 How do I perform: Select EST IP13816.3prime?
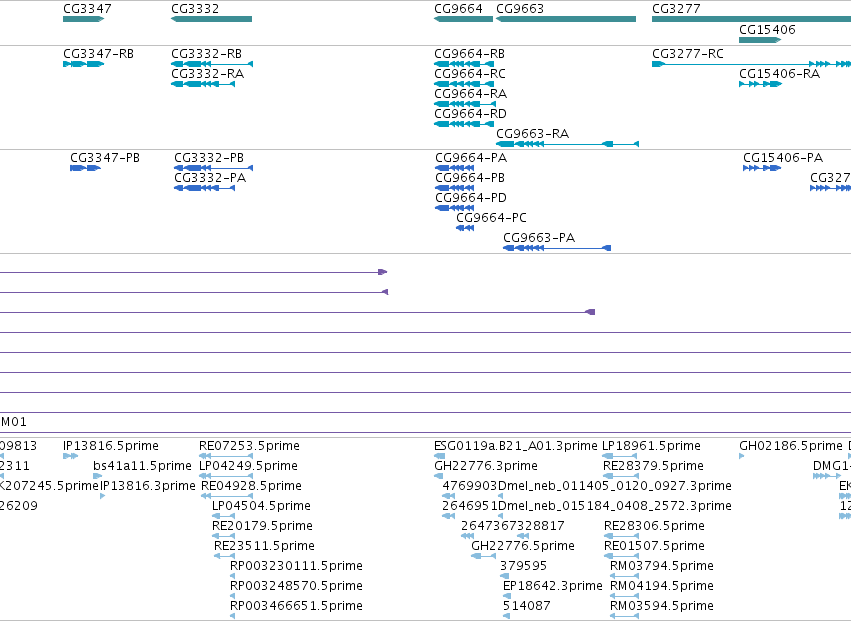tap(103, 496)
